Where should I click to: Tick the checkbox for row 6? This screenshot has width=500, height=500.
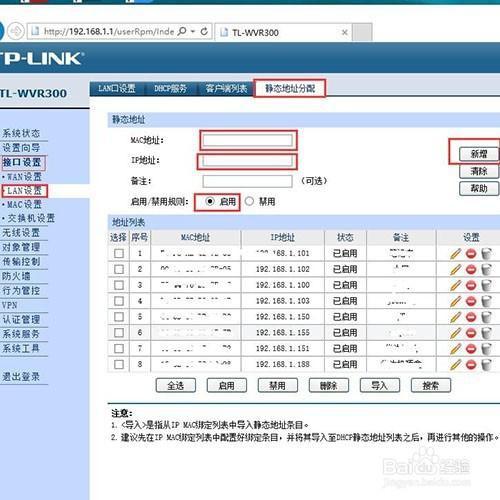119,333
